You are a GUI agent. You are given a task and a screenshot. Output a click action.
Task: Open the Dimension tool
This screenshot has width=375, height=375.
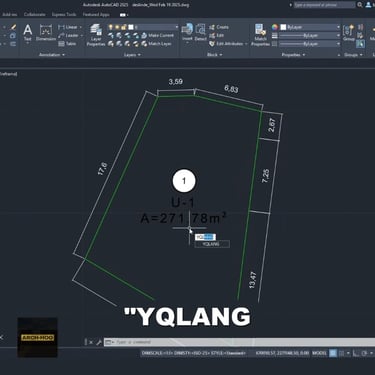46,32
